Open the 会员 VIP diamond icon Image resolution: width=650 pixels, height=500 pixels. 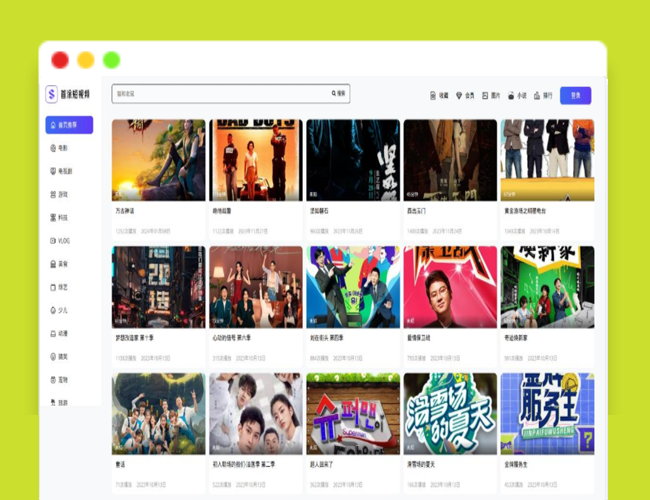point(459,96)
